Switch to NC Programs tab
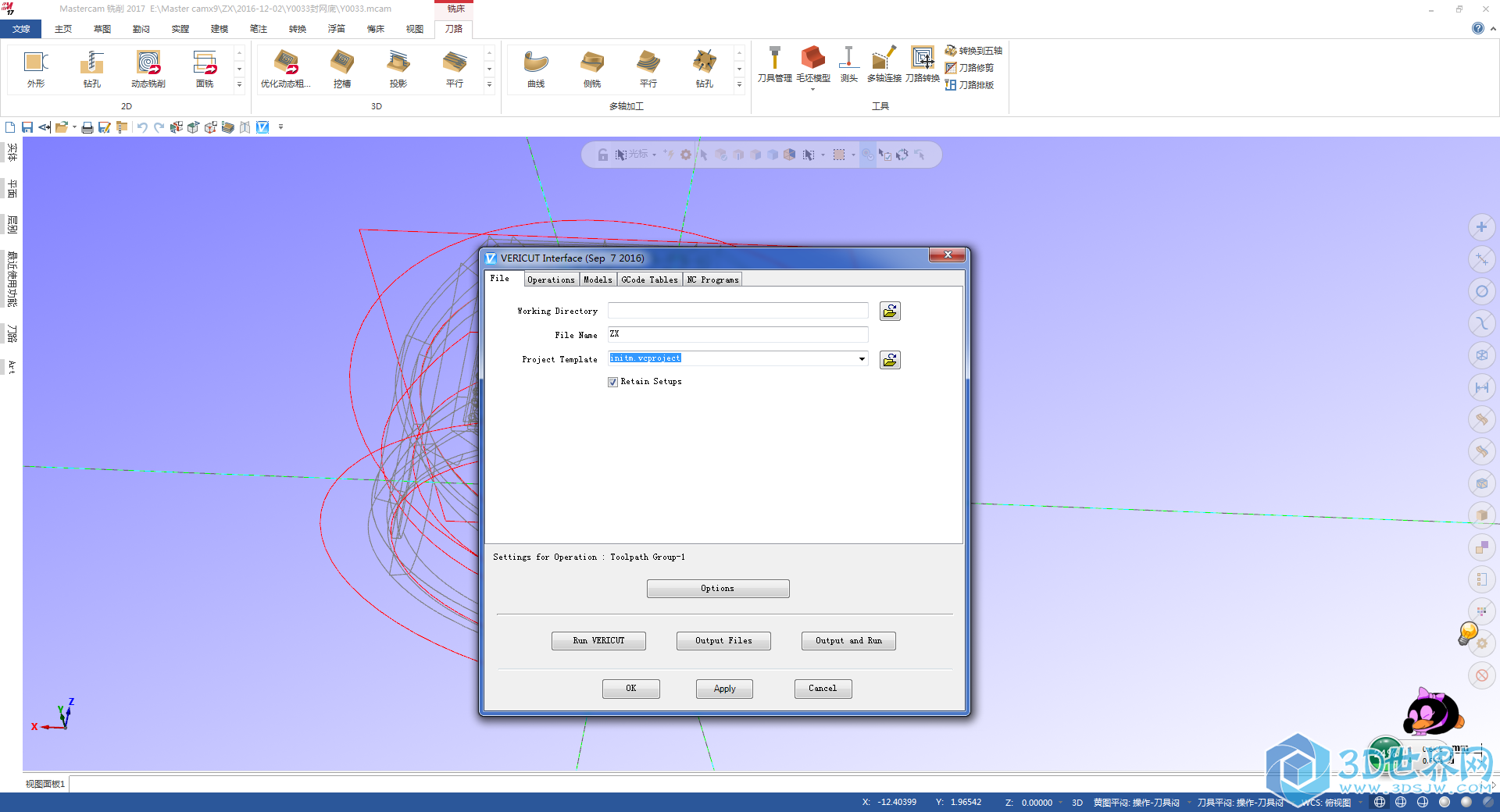Viewport: 1500px width, 812px height. pos(712,280)
